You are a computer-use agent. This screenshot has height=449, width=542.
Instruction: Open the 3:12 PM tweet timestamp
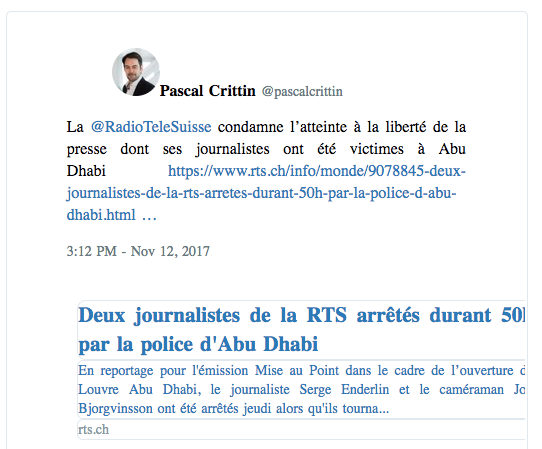[x=92, y=251]
